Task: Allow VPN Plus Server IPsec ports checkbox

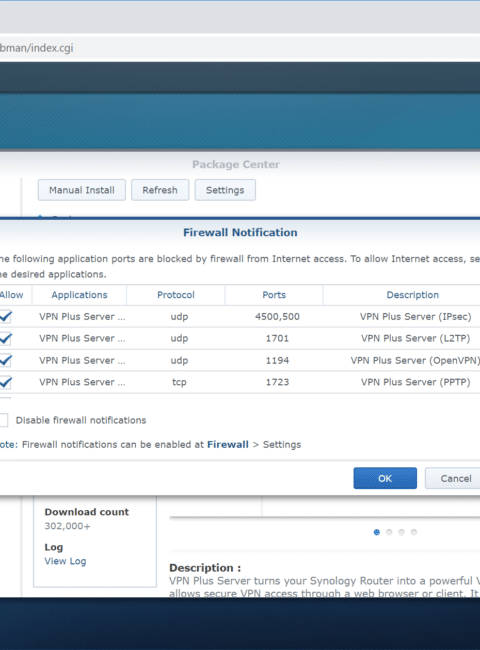Action: tap(5, 317)
